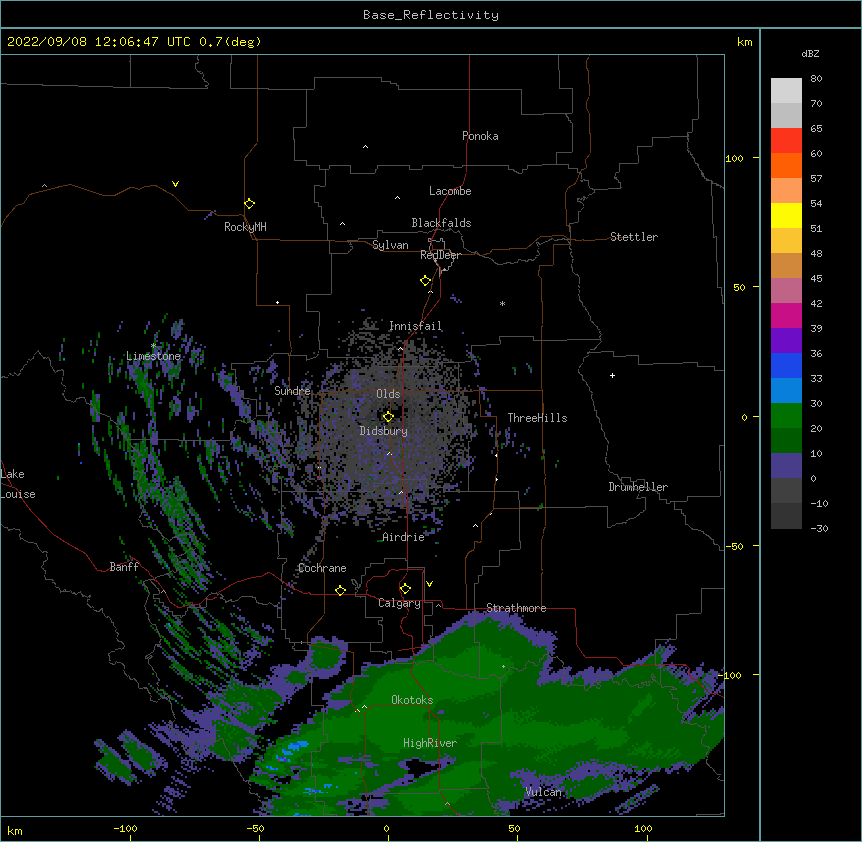Click the yellow v marker northwest of RockyMH
Image resolution: width=862 pixels, height=842 pixels.
click(175, 184)
